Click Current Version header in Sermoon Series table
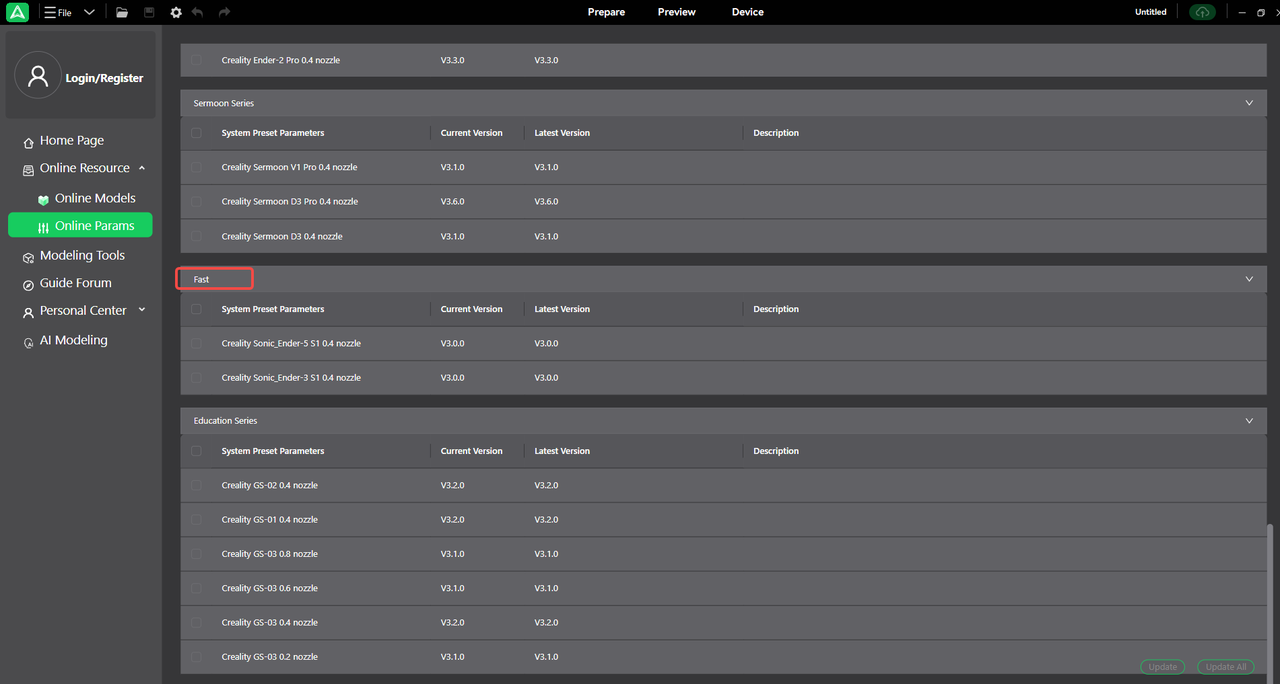Screen dimensions: 1280x684 pyautogui.click(x=472, y=133)
